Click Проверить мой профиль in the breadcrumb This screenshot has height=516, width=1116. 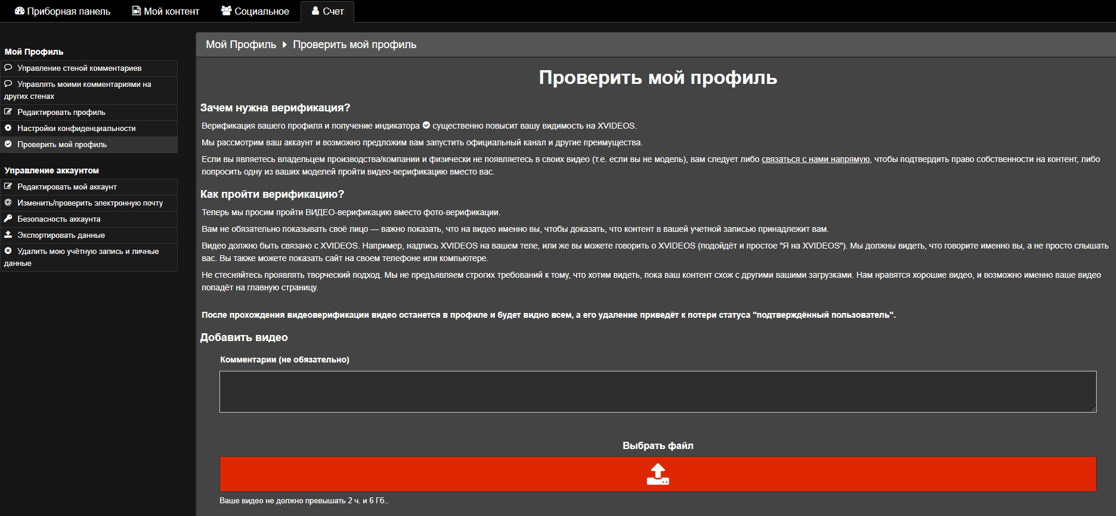pos(354,45)
